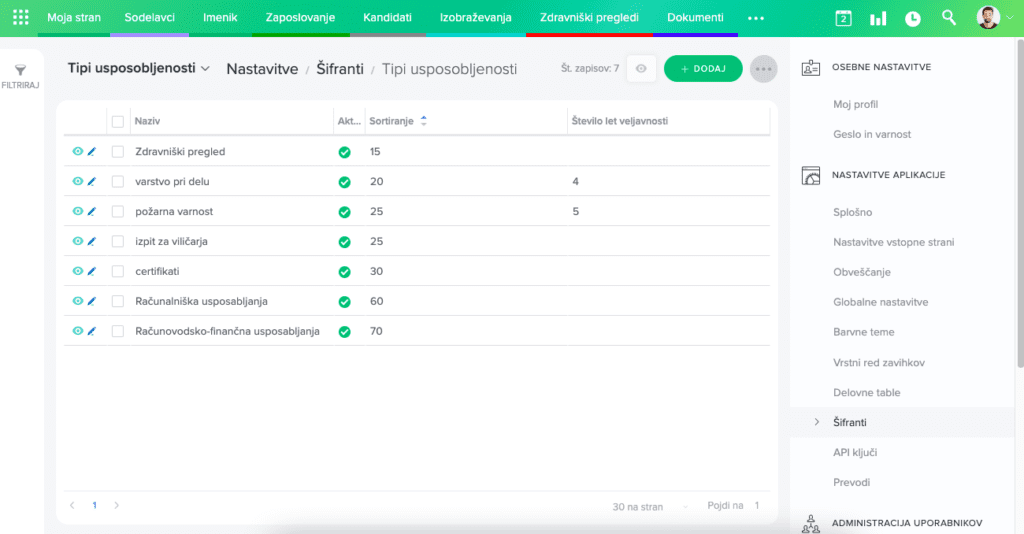This screenshot has height=534, width=1024.
Task: Switch to the Izobraževanja tab
Action: (x=475, y=18)
